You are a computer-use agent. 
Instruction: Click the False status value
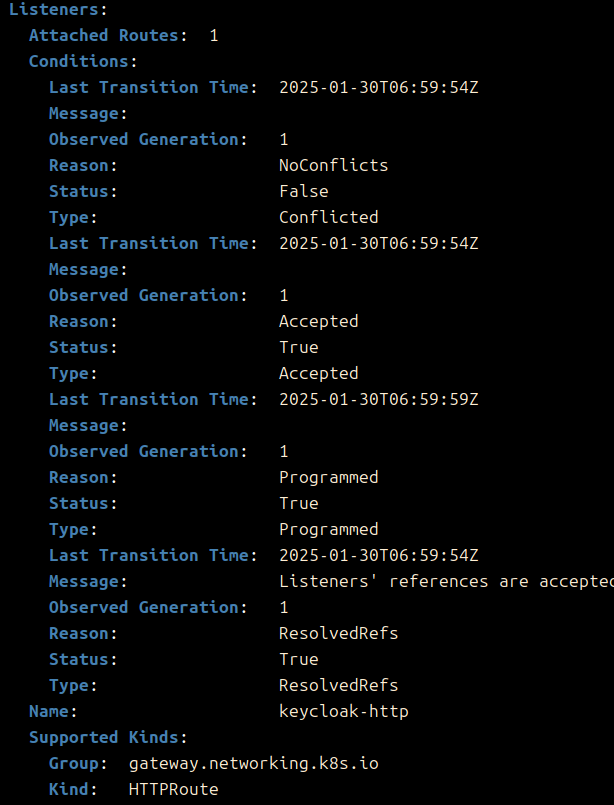(x=303, y=191)
